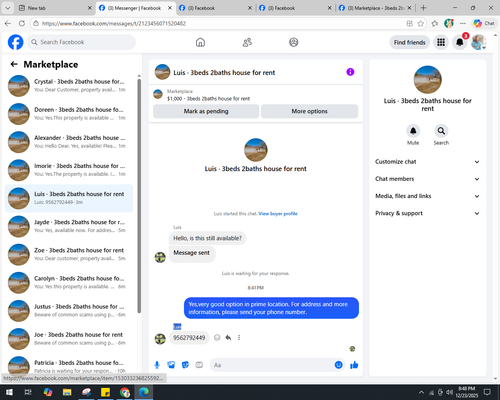
Task: Open Patricia's conversation
Action: (x=69, y=366)
